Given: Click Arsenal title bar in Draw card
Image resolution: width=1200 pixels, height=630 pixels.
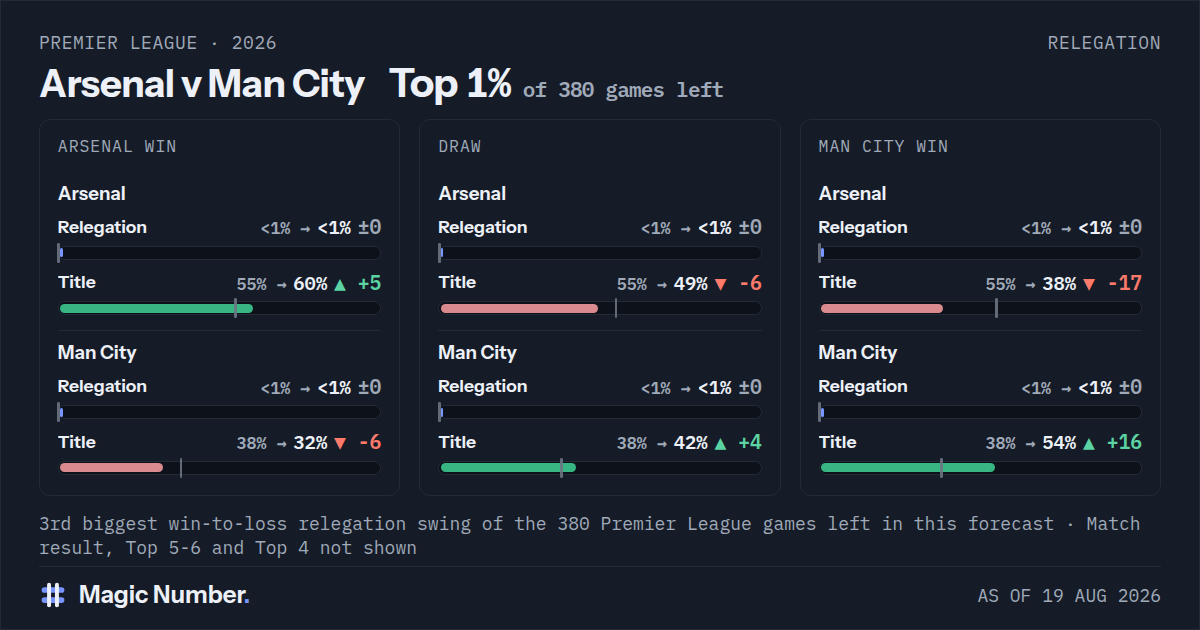Looking at the screenshot, I should (x=600, y=308).
